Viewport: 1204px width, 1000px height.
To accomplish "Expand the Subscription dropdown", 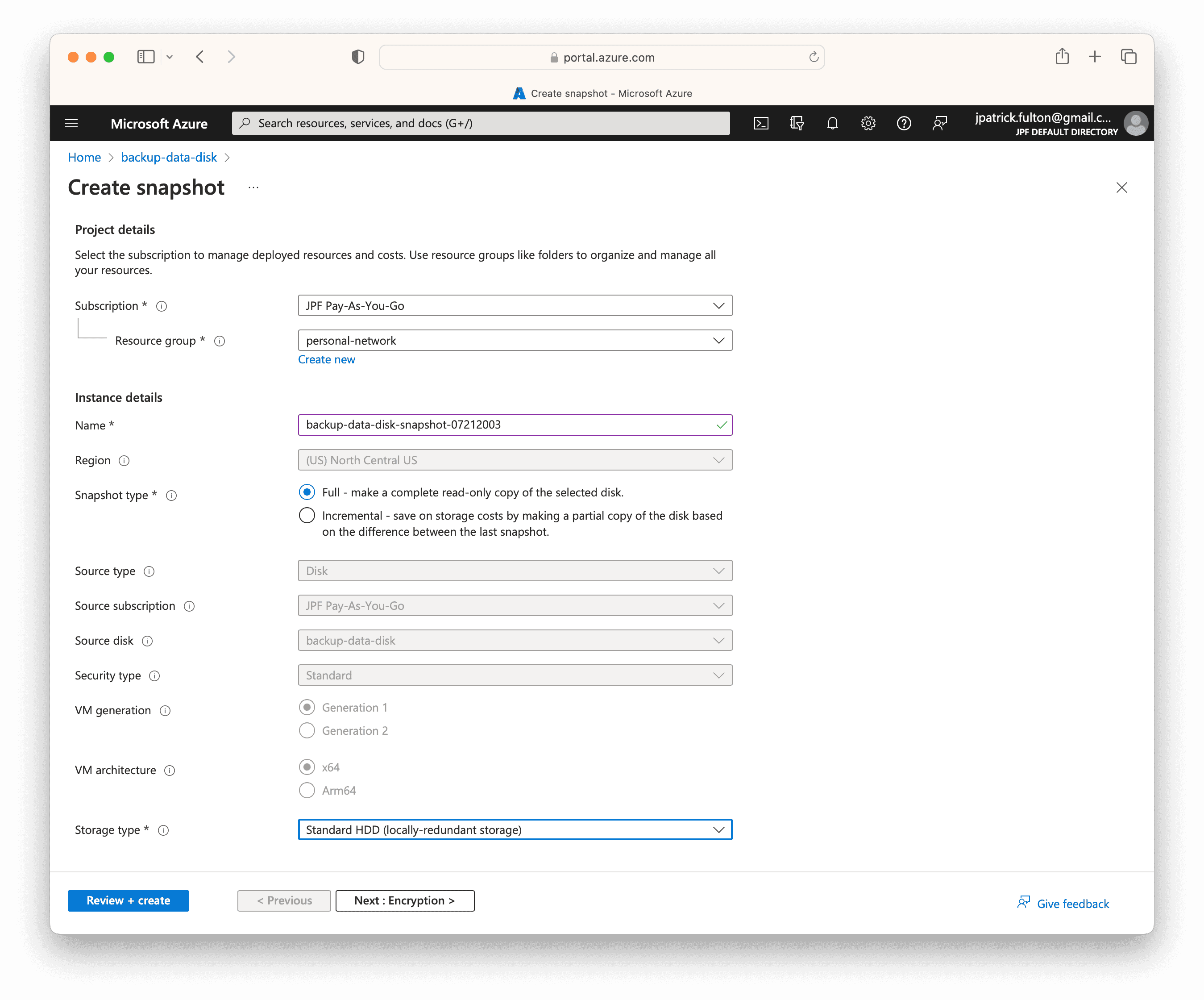I will 515,306.
